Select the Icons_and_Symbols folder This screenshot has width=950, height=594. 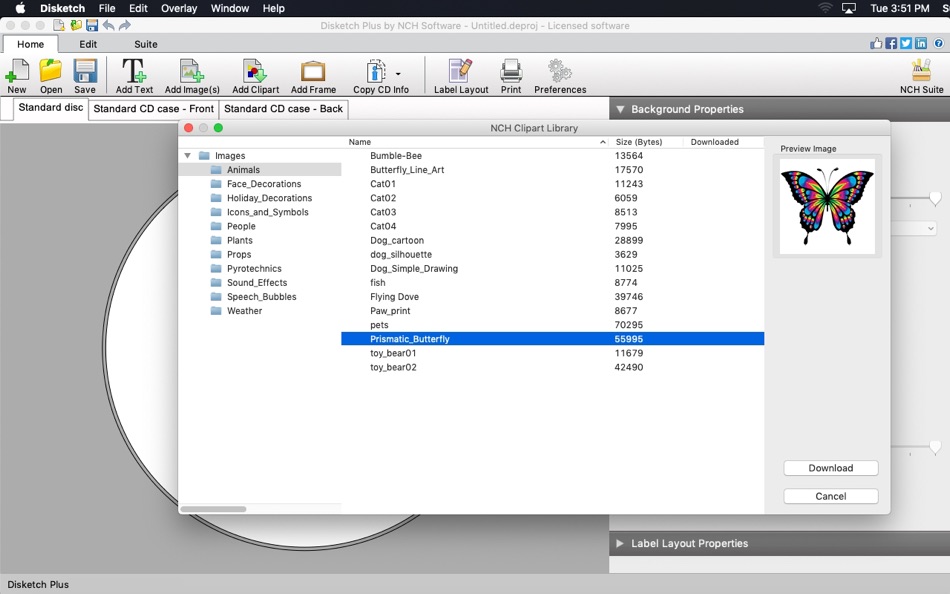coord(267,212)
